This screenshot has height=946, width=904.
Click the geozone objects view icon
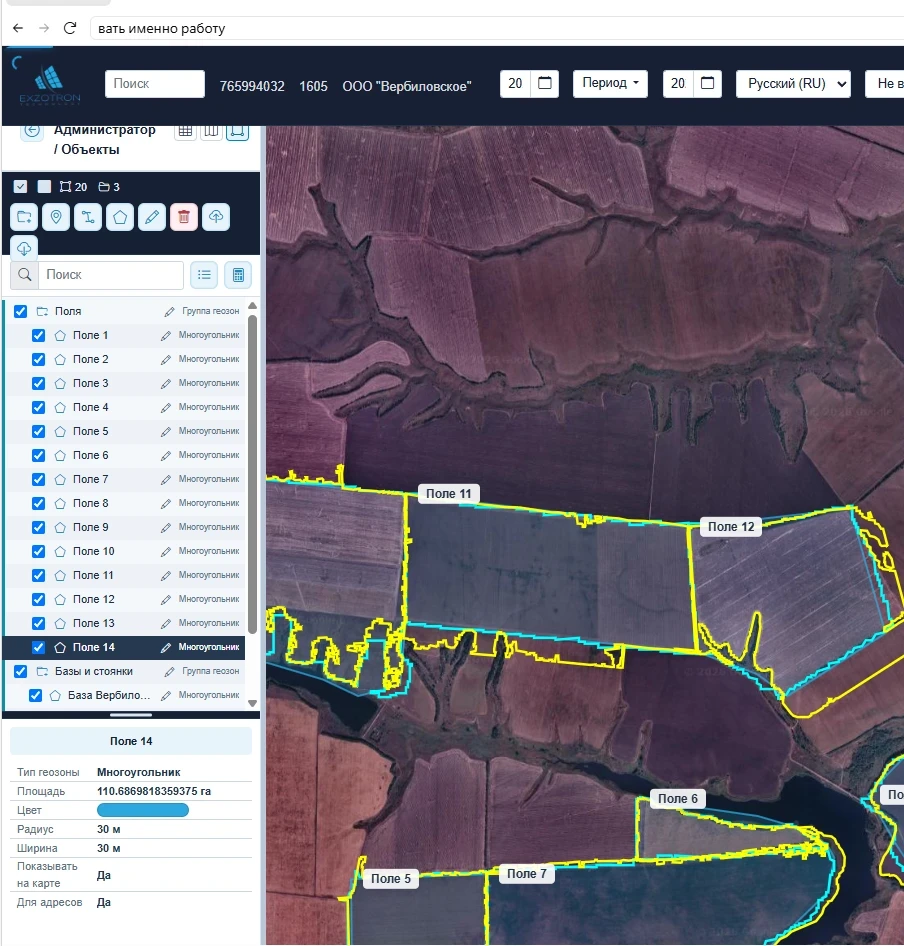[x=237, y=131]
